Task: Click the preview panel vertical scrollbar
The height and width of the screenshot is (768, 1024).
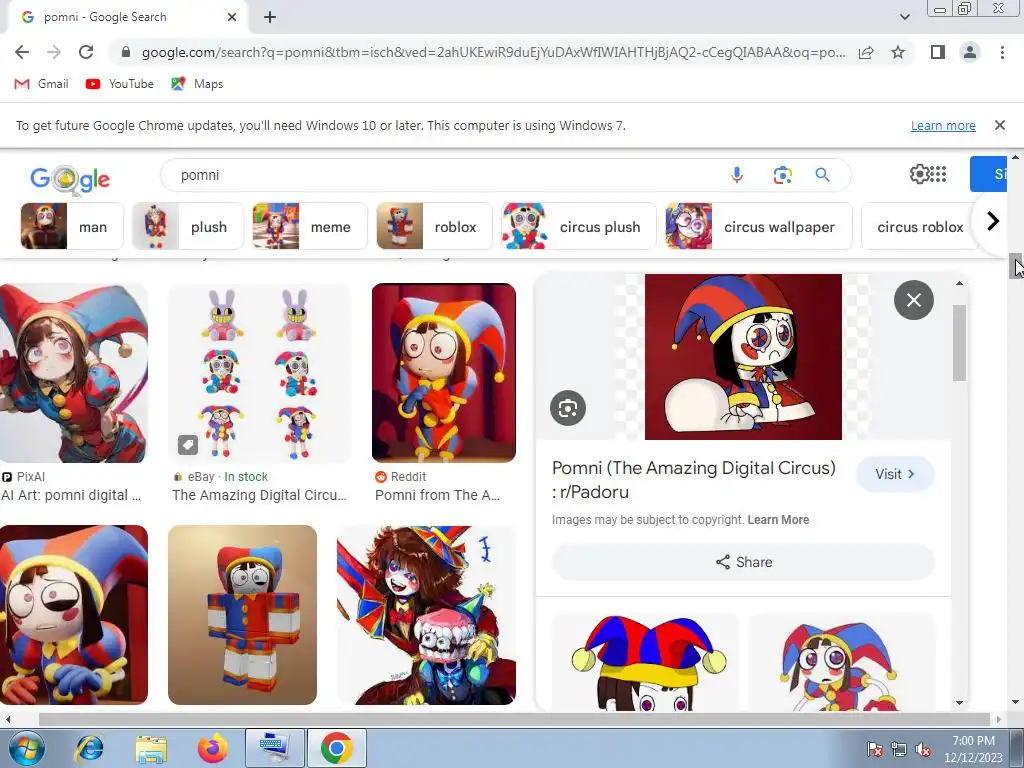Action: tap(959, 342)
